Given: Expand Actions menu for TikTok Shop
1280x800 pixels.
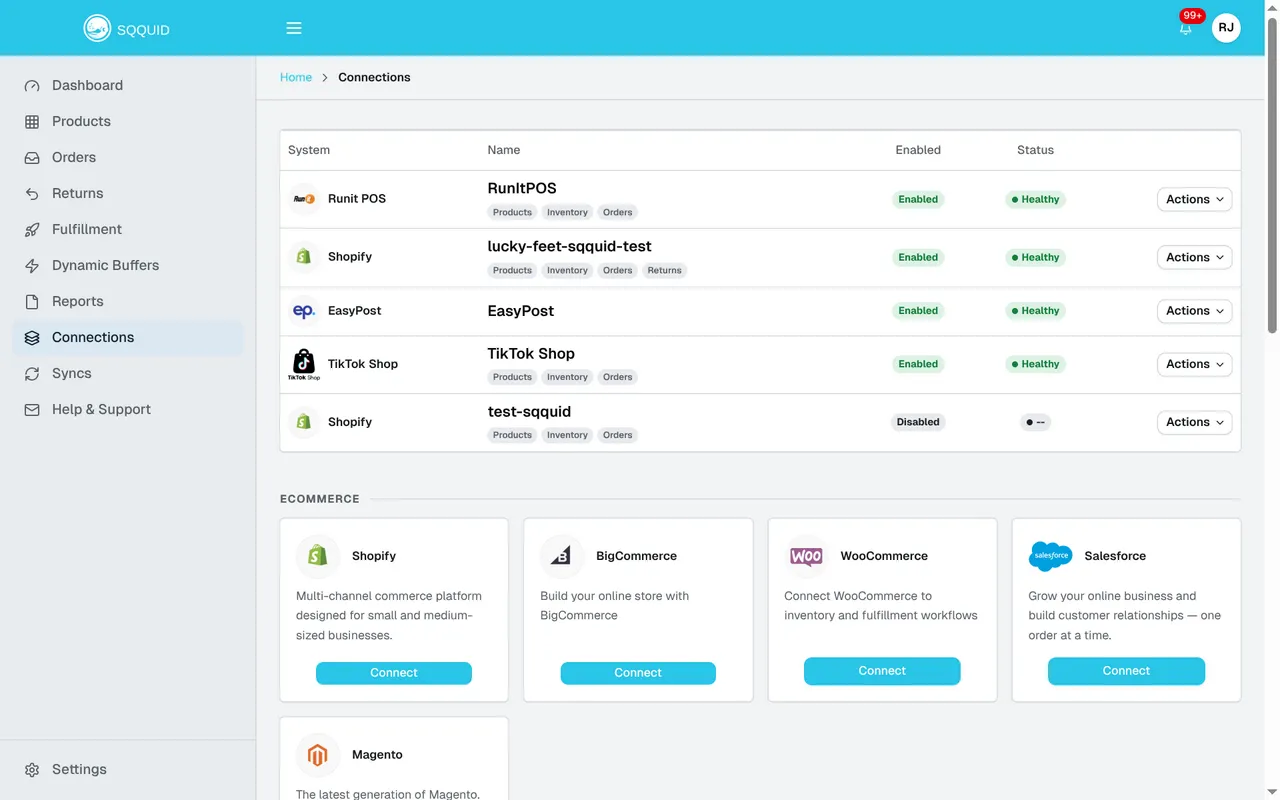Looking at the screenshot, I should click(x=1195, y=364).
